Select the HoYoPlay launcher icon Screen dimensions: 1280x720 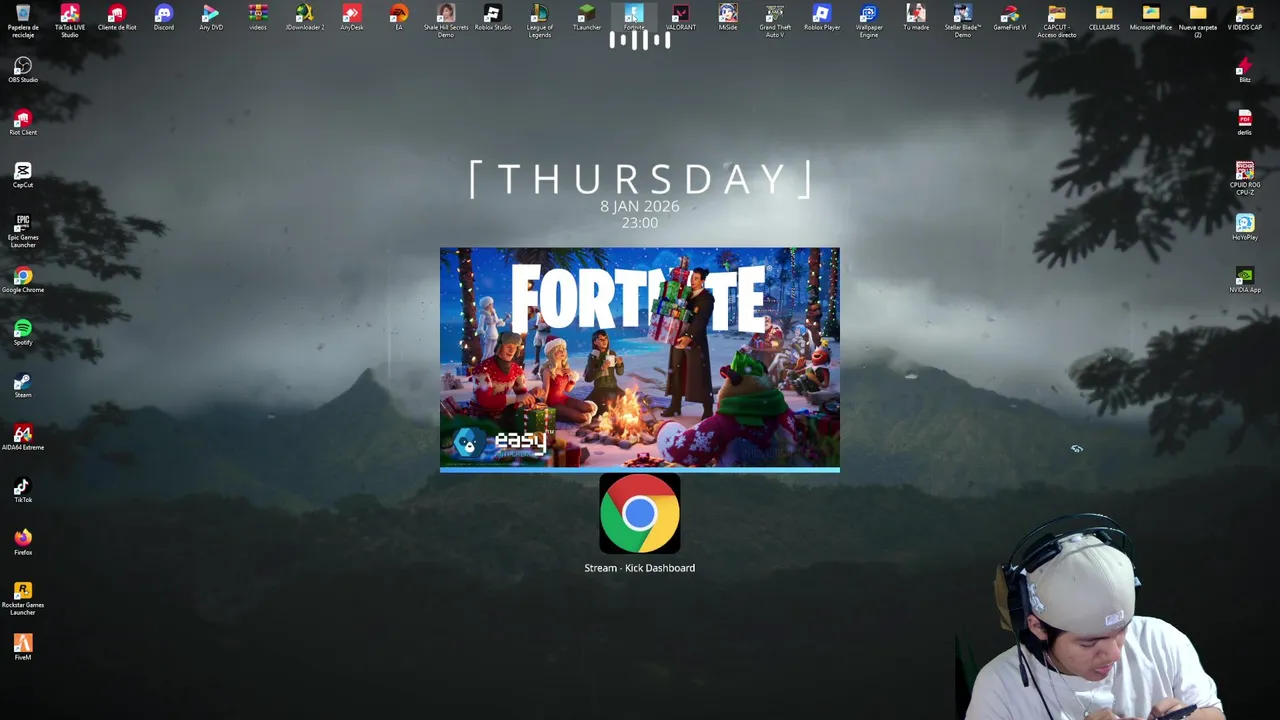point(1245,227)
